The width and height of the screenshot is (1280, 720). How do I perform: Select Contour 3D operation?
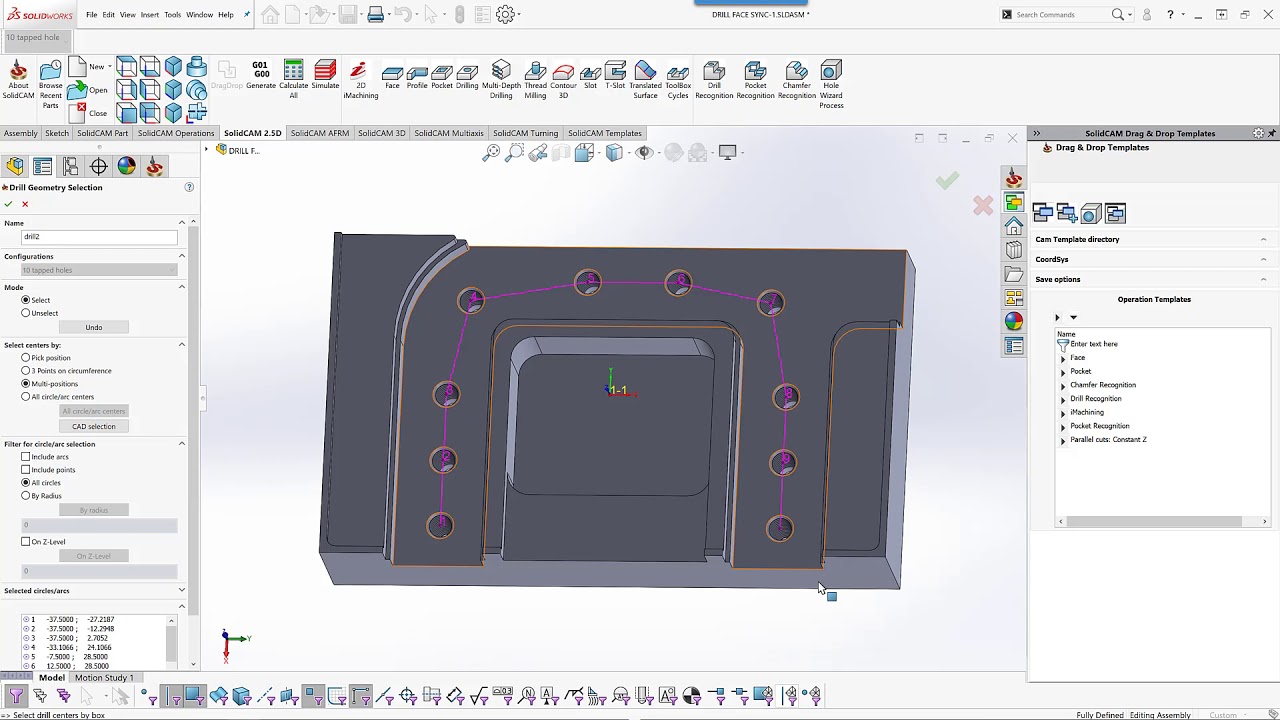tap(563, 80)
